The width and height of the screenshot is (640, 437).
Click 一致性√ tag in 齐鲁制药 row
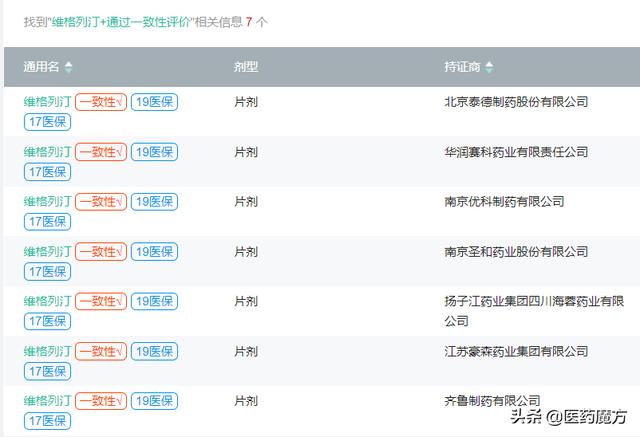click(101, 401)
